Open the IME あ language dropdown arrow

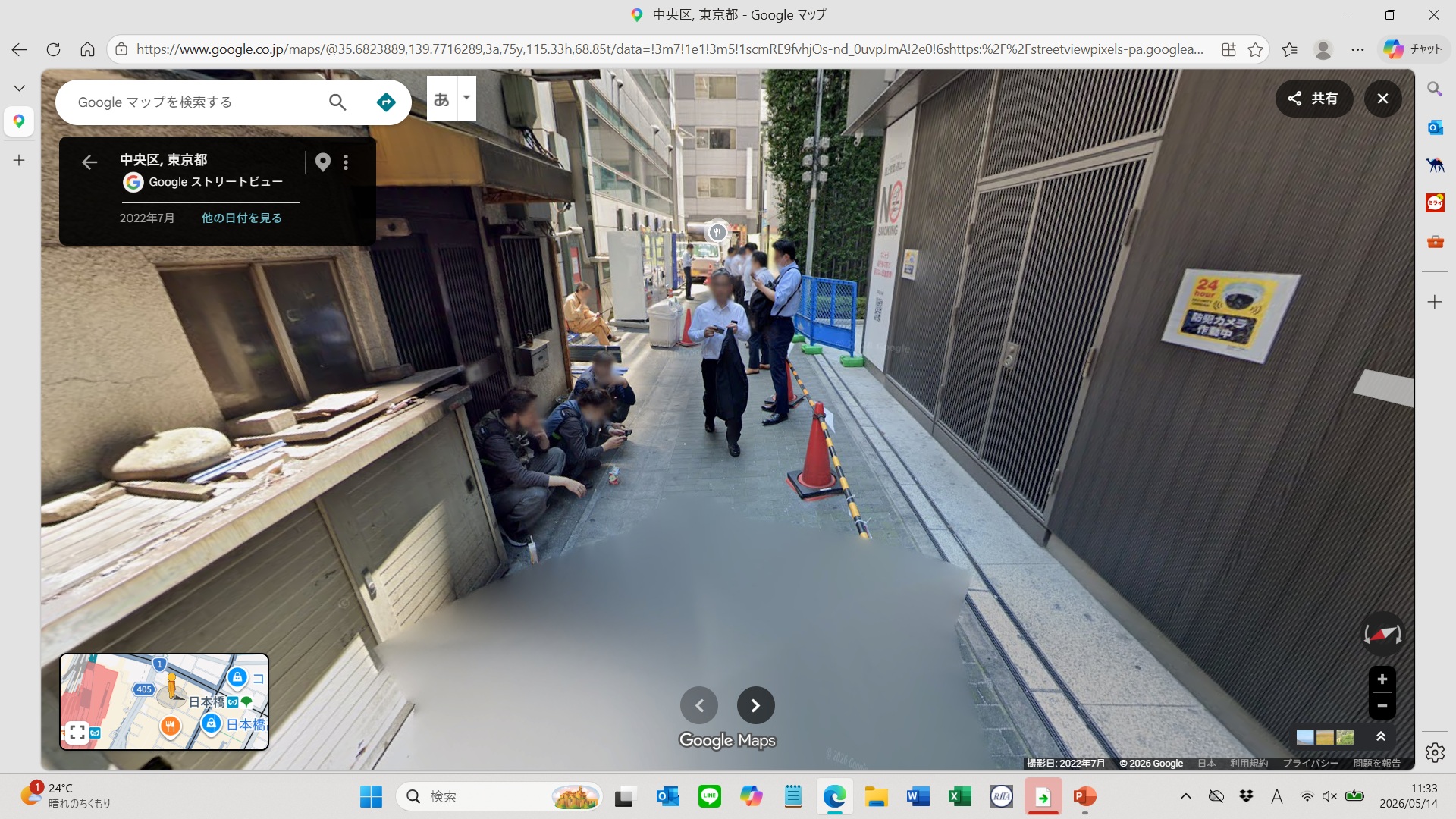[x=466, y=98]
